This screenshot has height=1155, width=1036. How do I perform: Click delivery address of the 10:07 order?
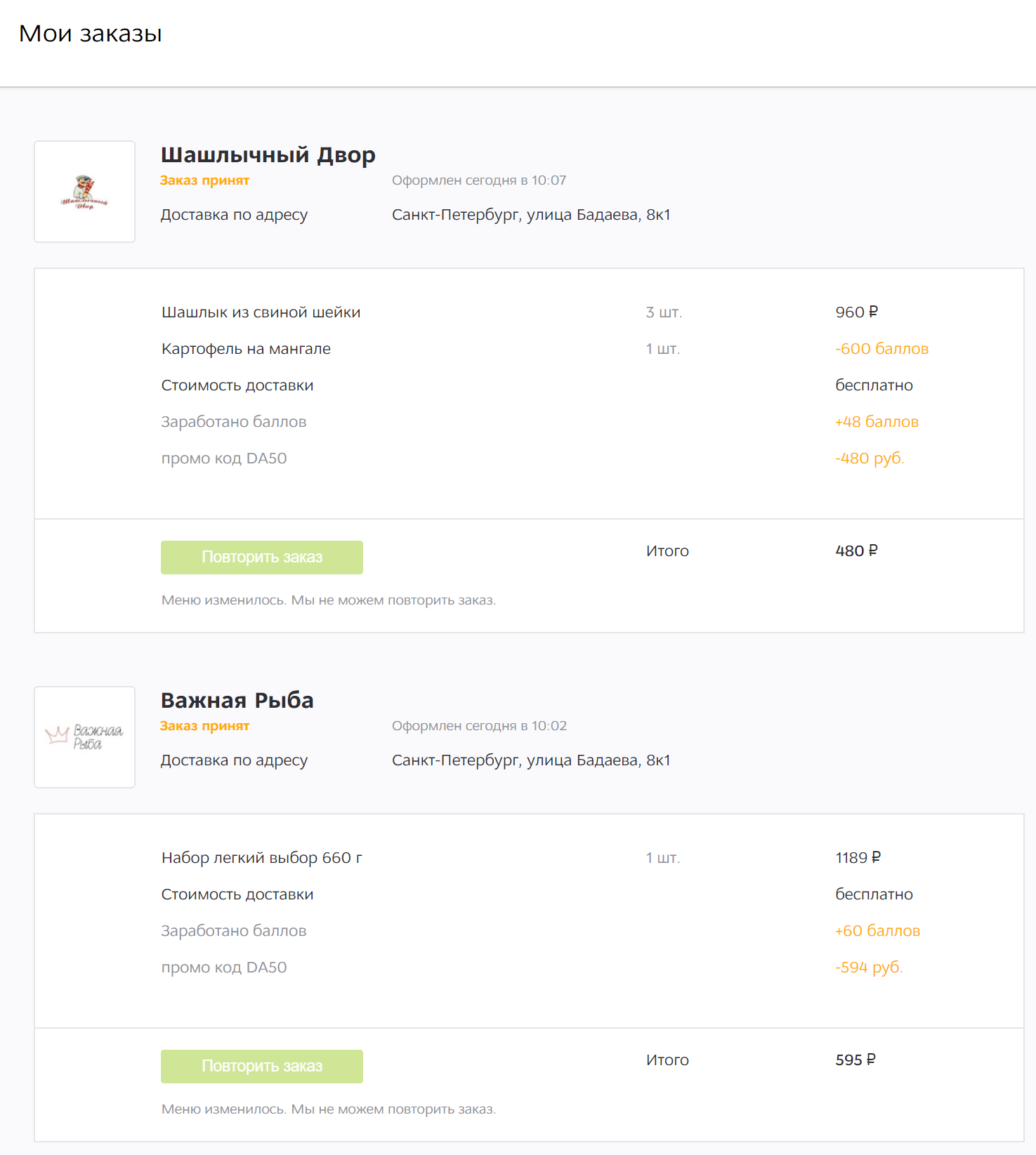pyautogui.click(x=531, y=215)
